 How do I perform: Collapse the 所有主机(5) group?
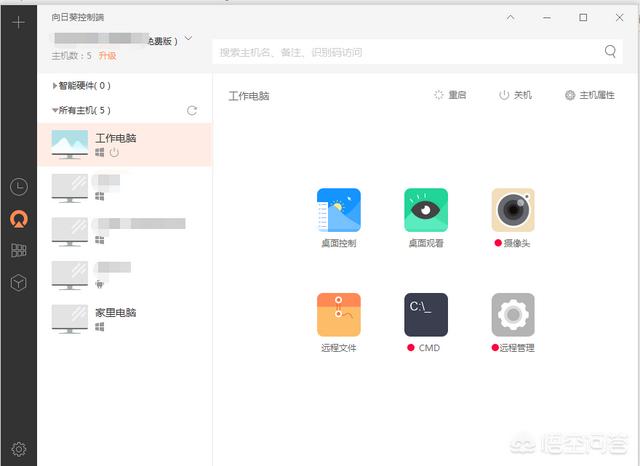click(82, 110)
